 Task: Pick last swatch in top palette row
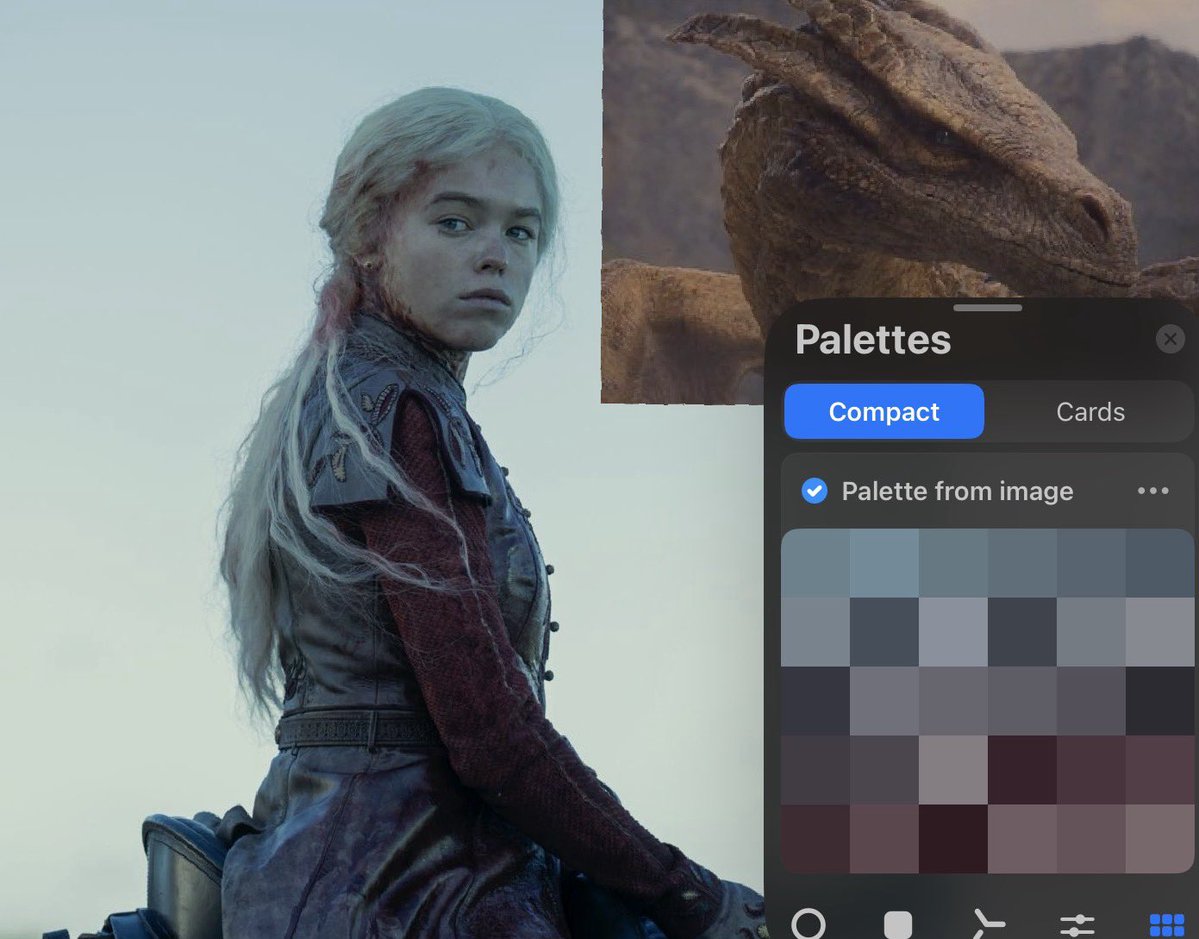pyautogui.click(x=1159, y=563)
